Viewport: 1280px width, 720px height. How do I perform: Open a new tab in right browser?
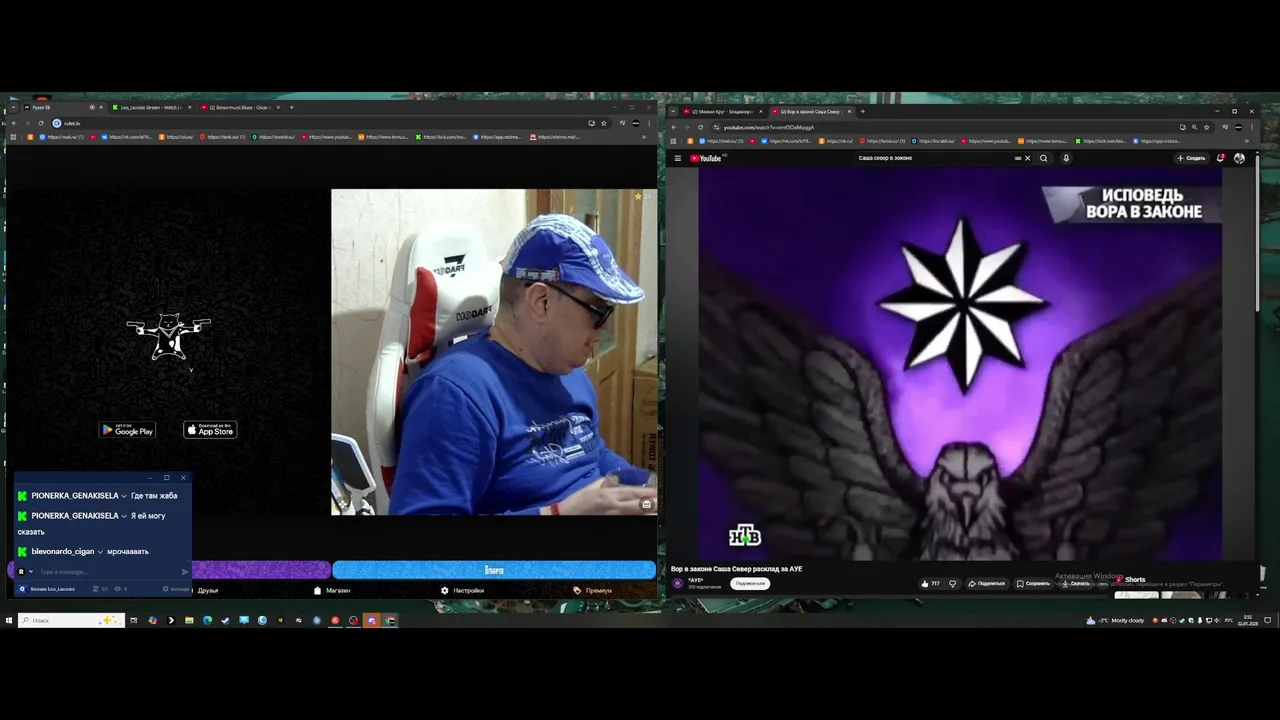[862, 111]
